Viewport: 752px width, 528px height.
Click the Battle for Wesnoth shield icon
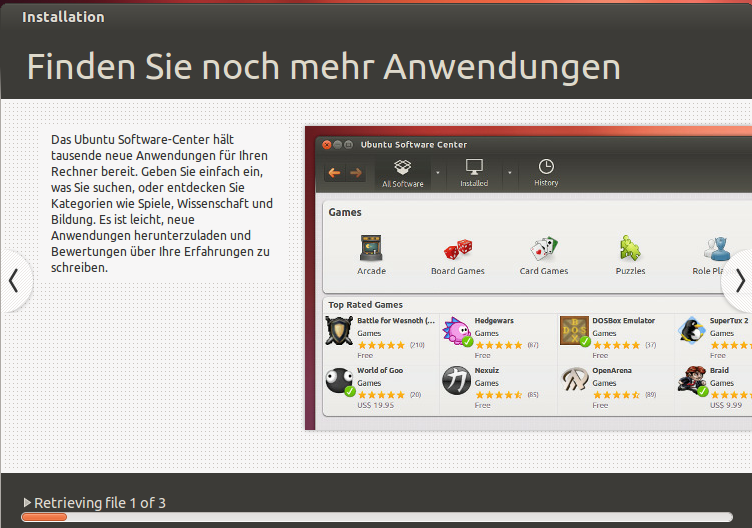point(339,330)
